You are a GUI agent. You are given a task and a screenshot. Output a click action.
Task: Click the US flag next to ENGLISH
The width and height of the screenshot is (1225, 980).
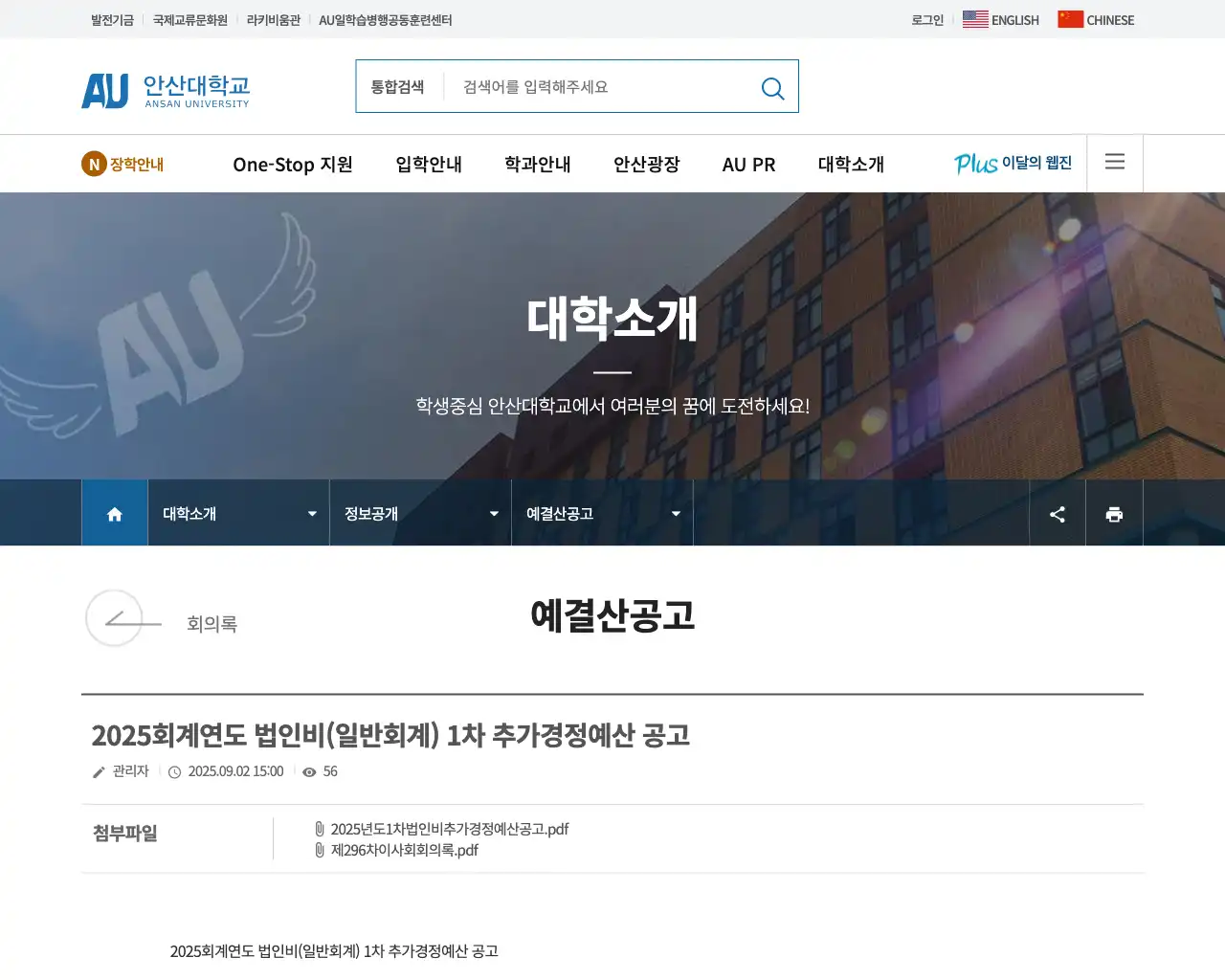(x=975, y=18)
